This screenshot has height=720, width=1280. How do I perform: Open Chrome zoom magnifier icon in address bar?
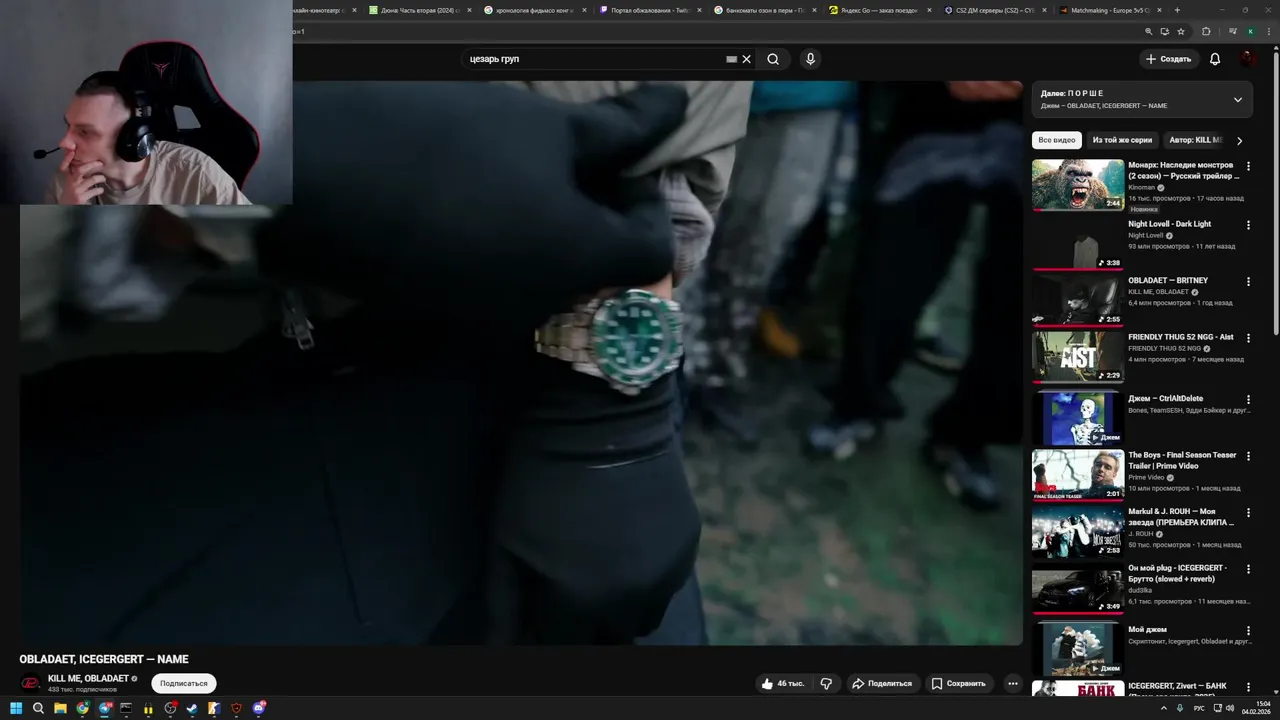(1148, 31)
